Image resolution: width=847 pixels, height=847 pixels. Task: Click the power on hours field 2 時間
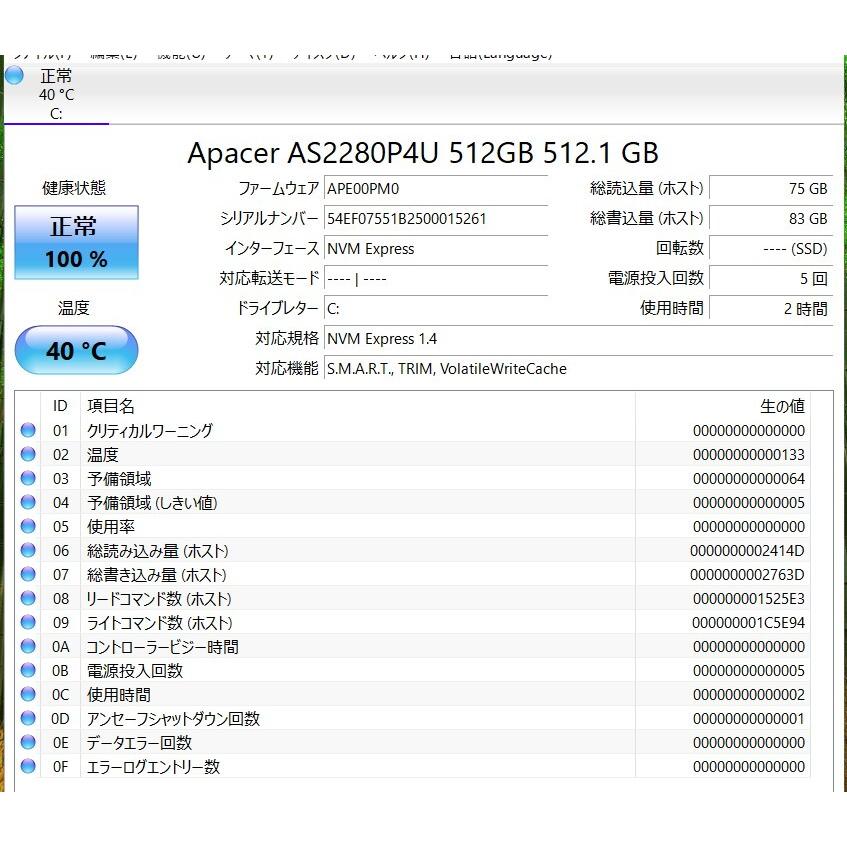point(771,309)
